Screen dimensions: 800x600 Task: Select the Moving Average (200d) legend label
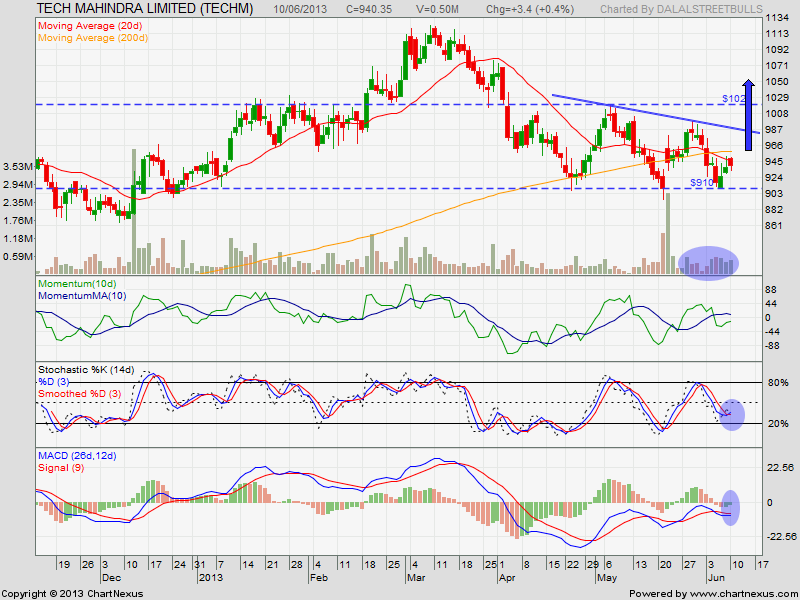click(x=93, y=38)
